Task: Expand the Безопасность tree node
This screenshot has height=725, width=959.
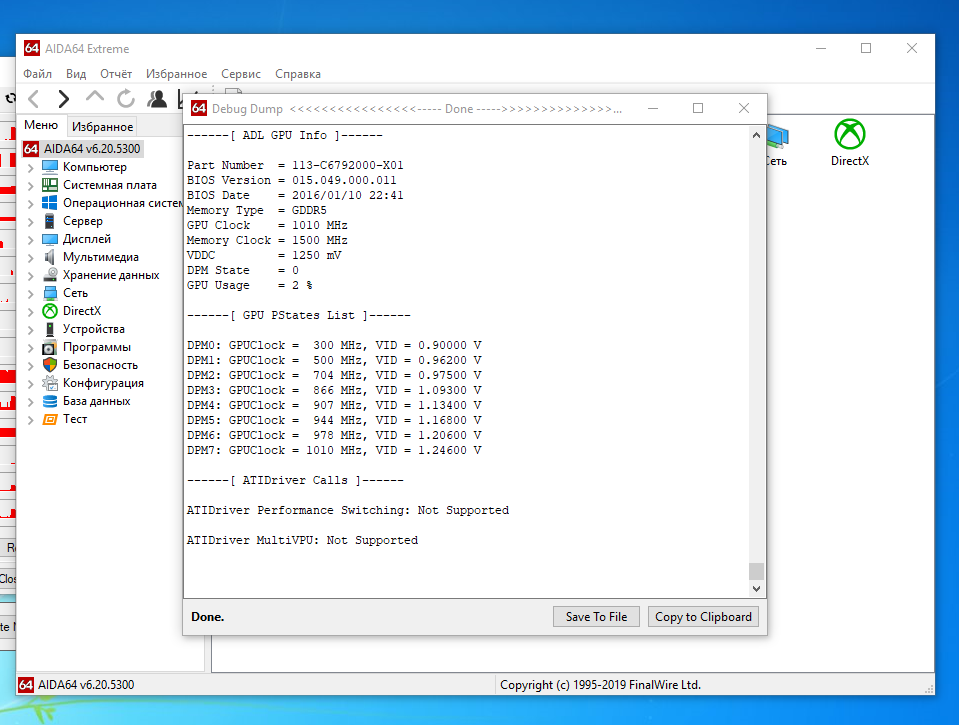Action: click(31, 366)
